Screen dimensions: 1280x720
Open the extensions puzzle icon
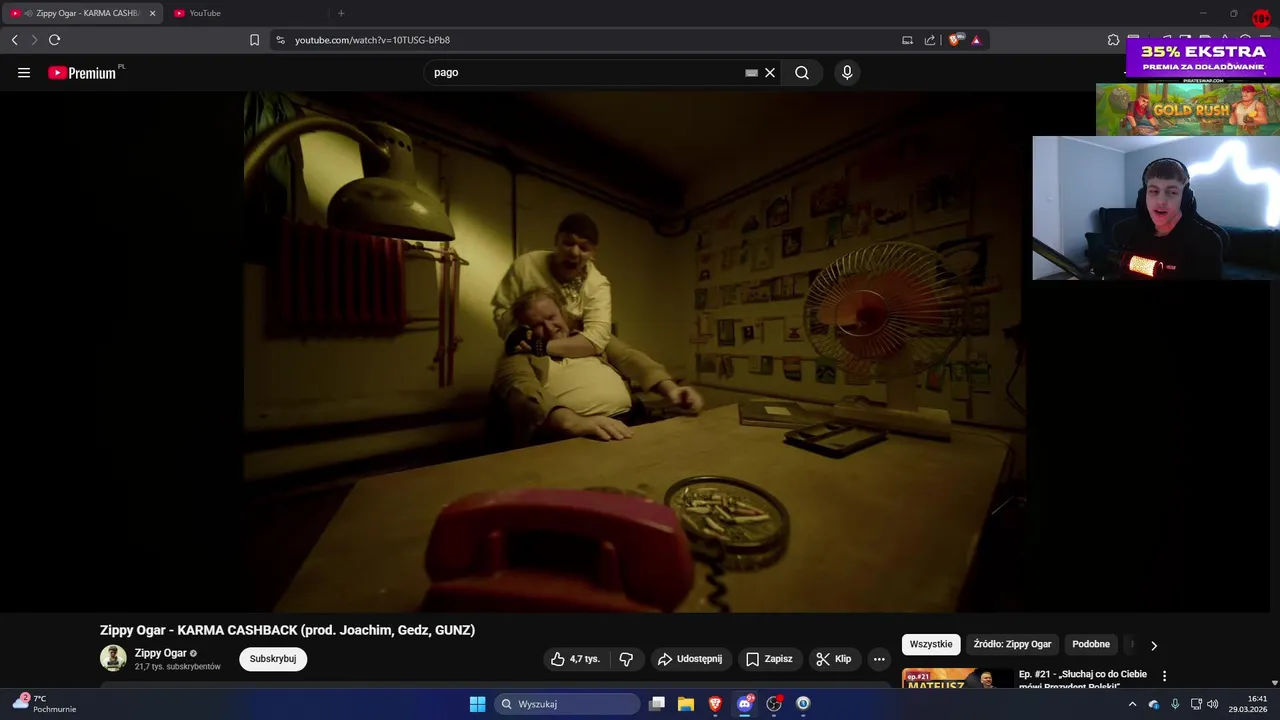1113,40
